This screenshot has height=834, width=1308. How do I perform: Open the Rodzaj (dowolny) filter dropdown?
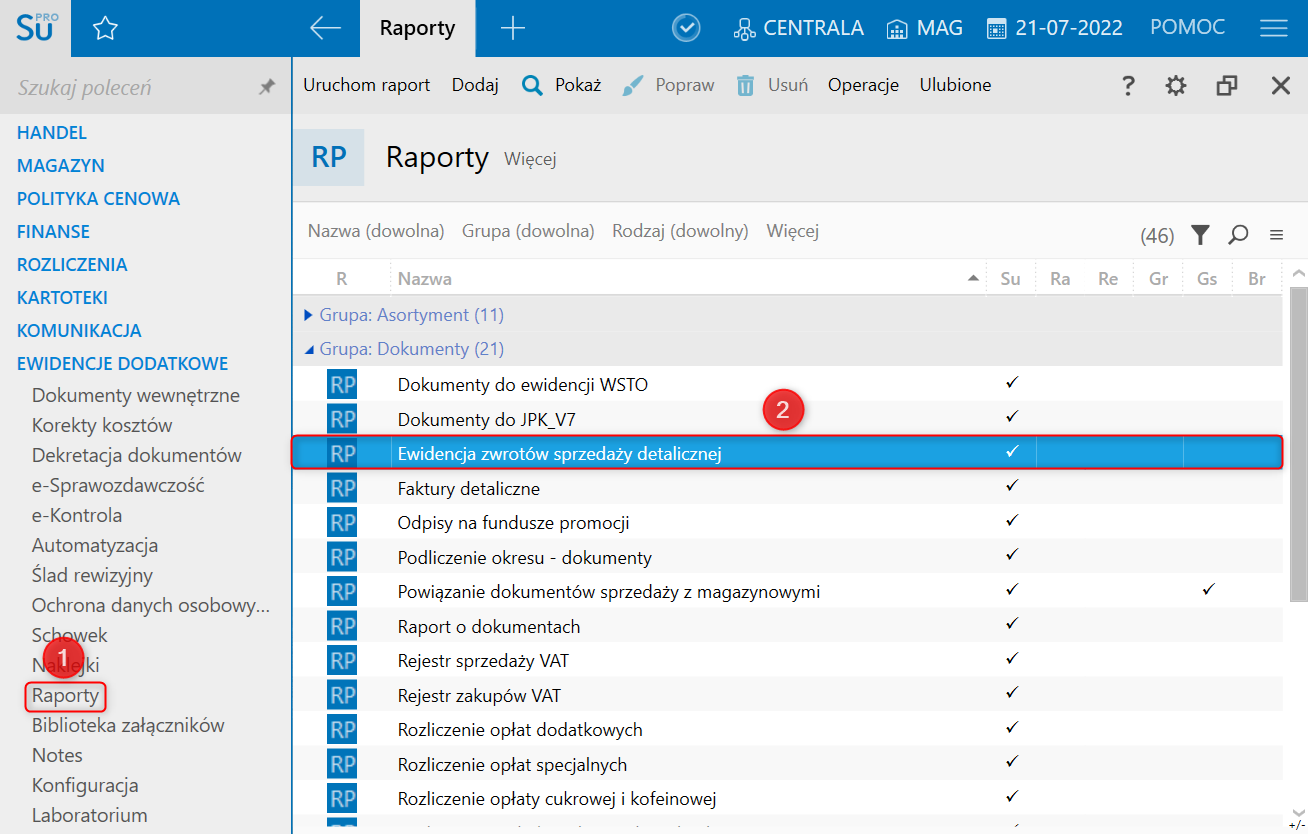point(680,231)
